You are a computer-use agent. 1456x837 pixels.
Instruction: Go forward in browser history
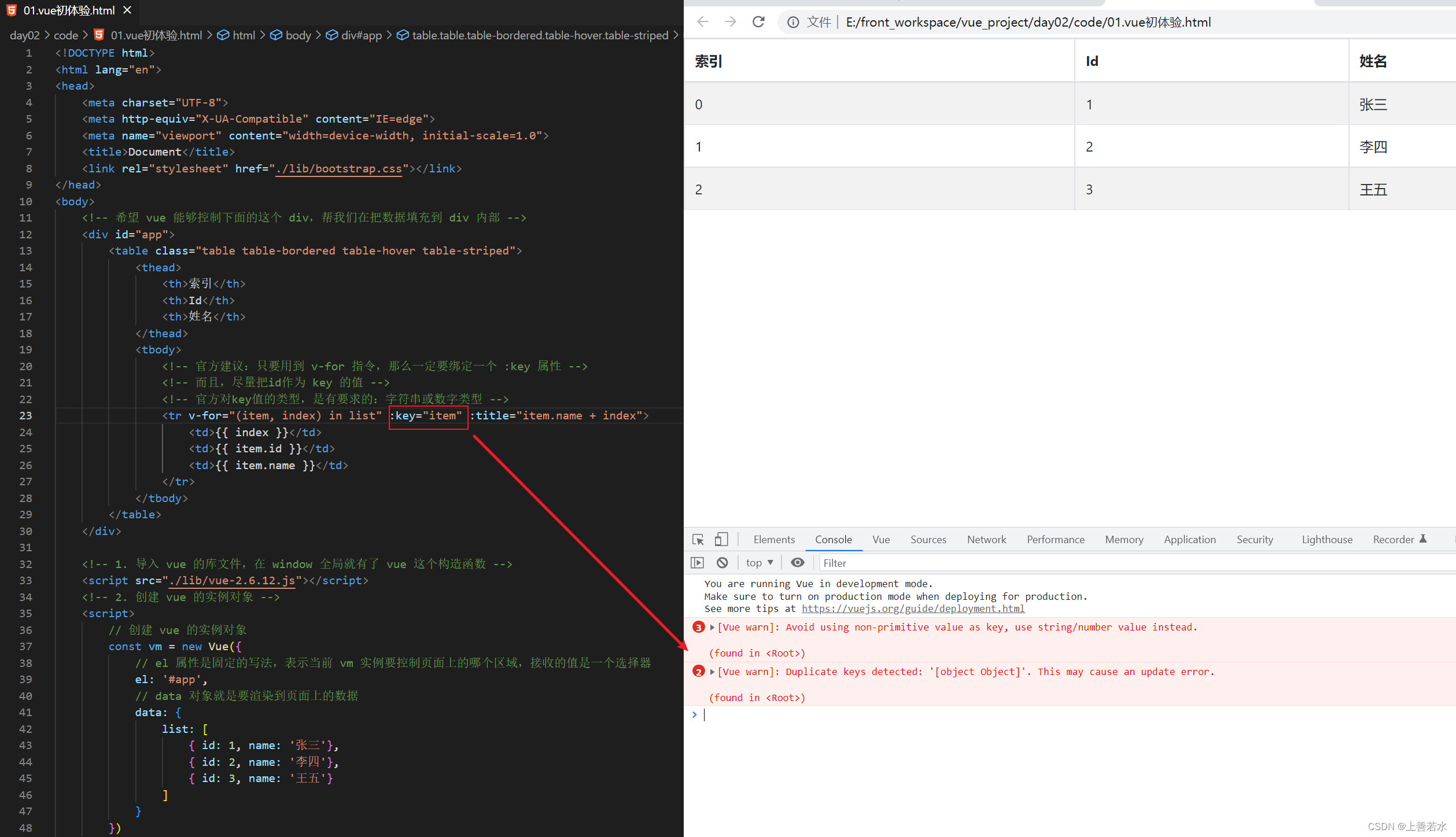(731, 22)
